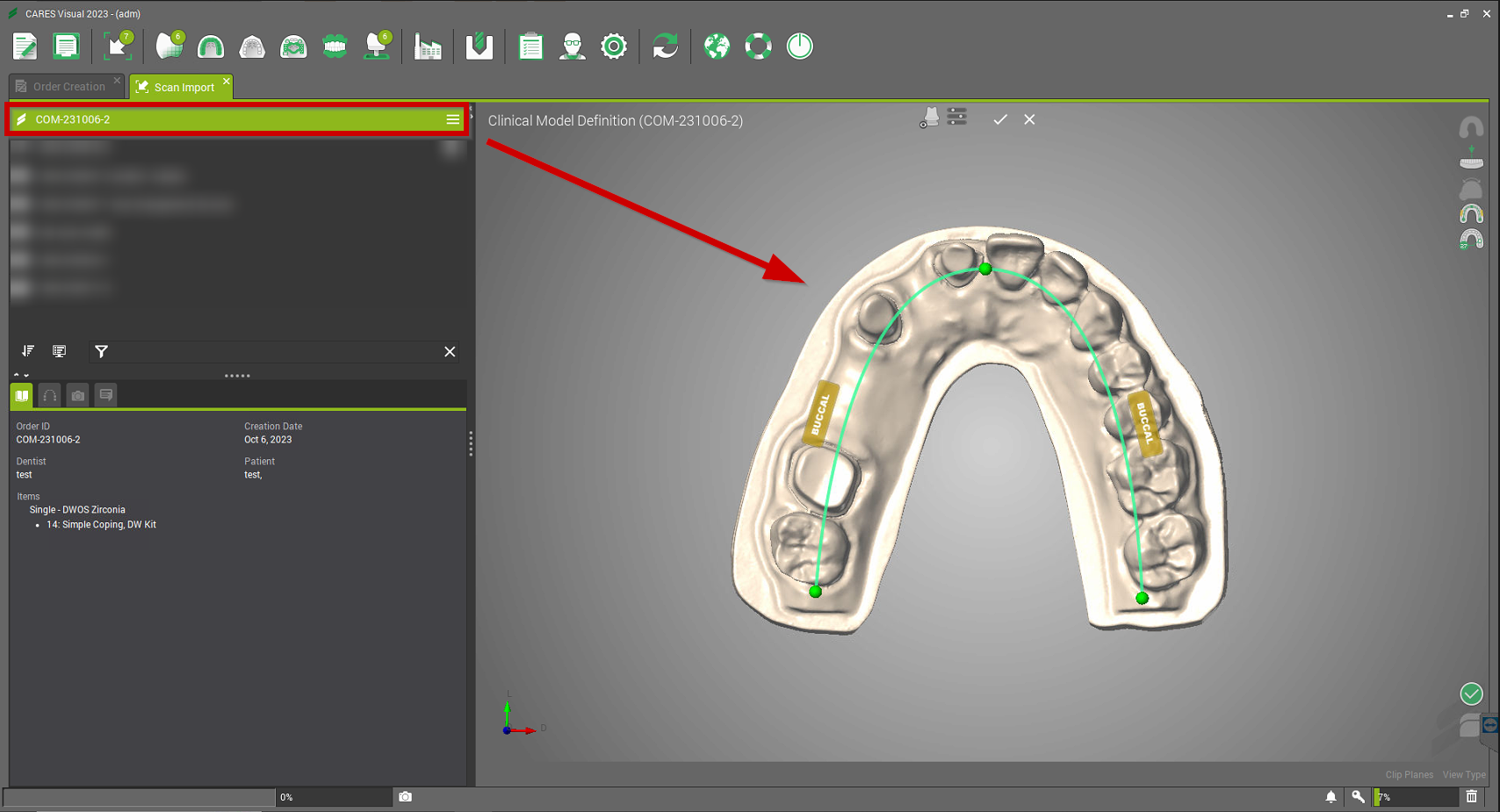This screenshot has width=1500, height=812.
Task: Click the trash bin icon in status bar
Action: pyautogui.click(x=1472, y=797)
